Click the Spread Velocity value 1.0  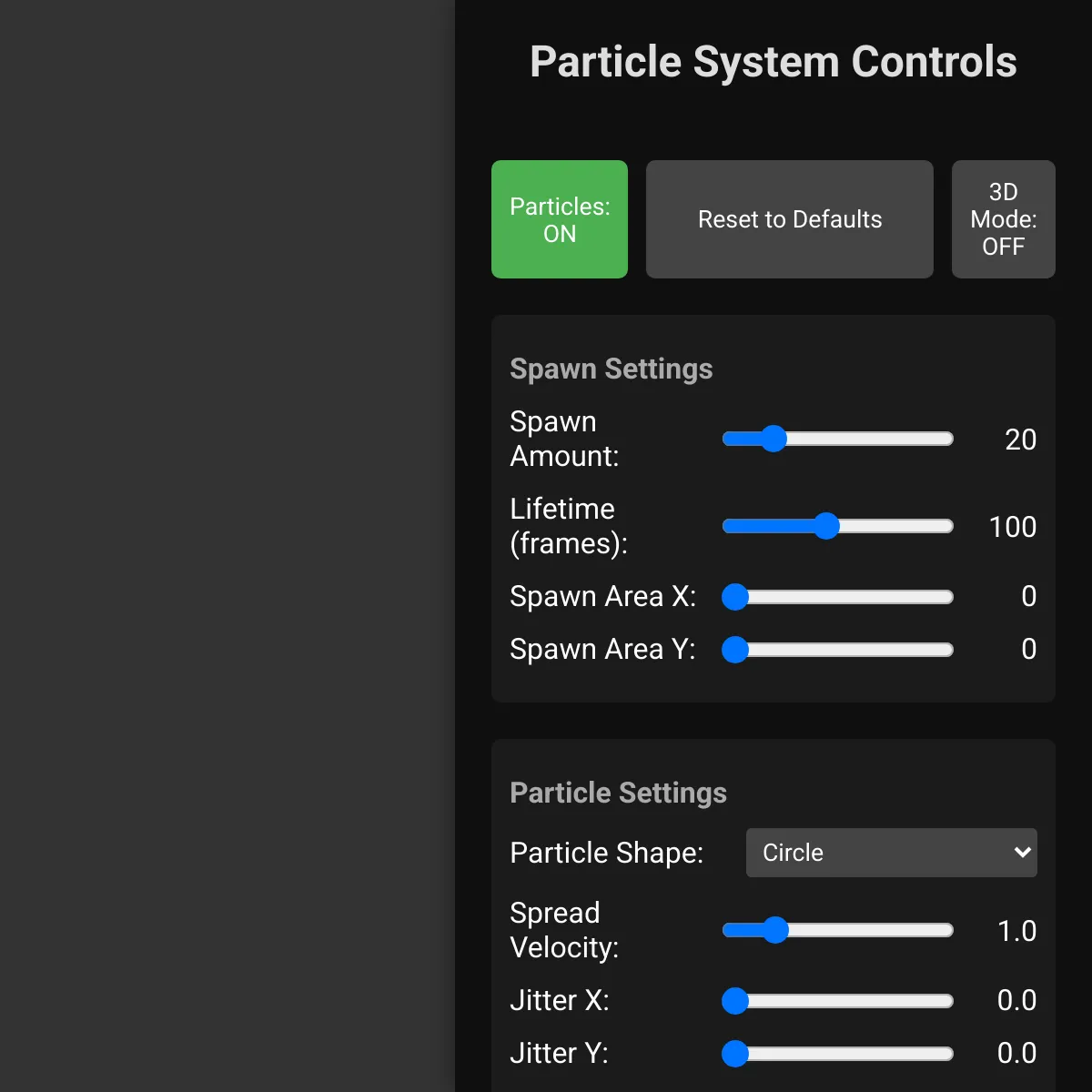click(1016, 930)
